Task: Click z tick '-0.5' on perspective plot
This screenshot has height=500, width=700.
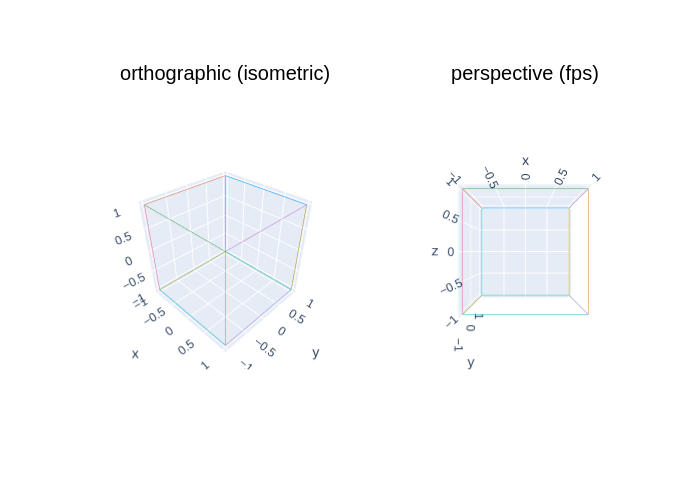Action: pos(451,286)
